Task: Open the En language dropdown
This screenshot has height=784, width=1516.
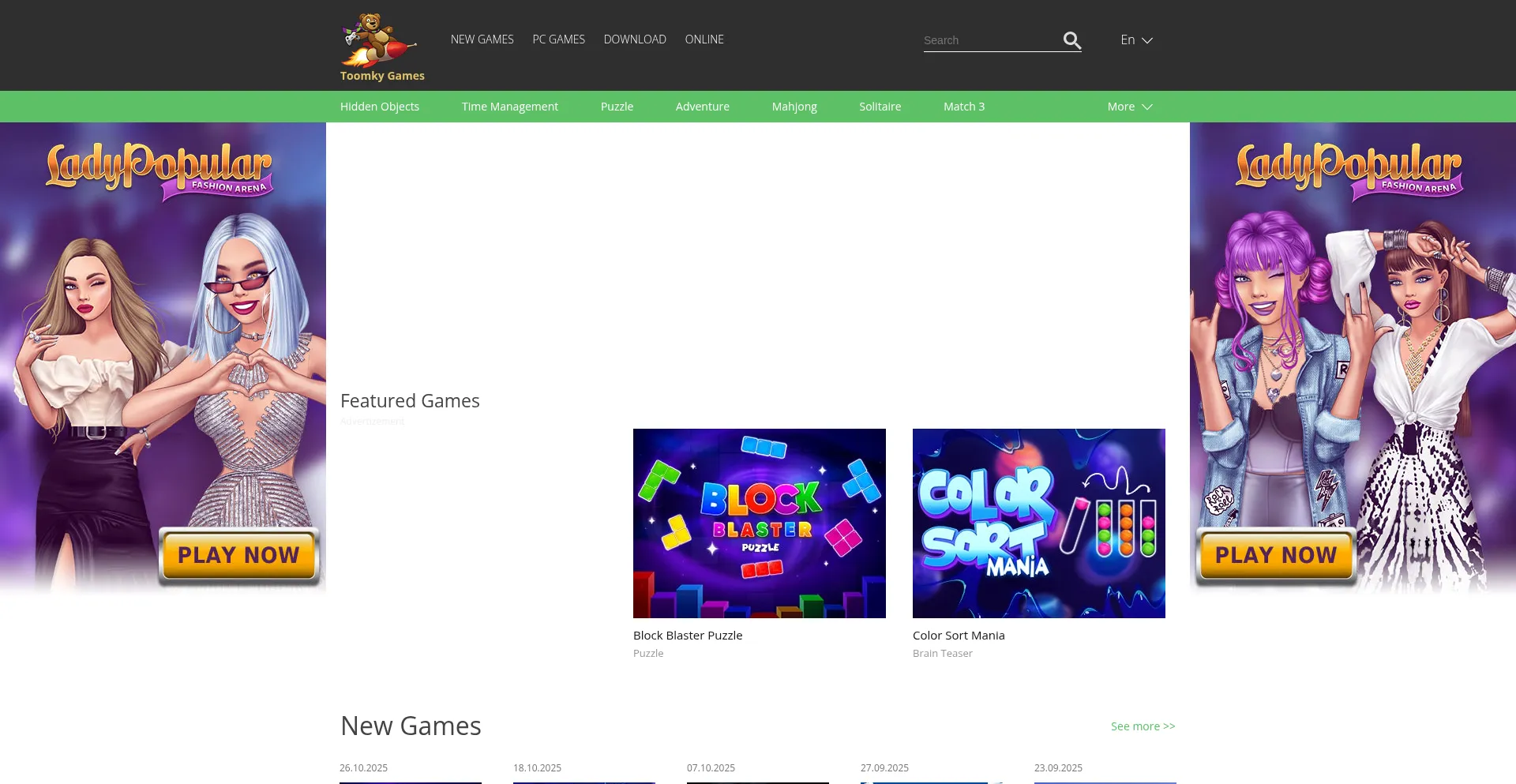Action: 1136,40
